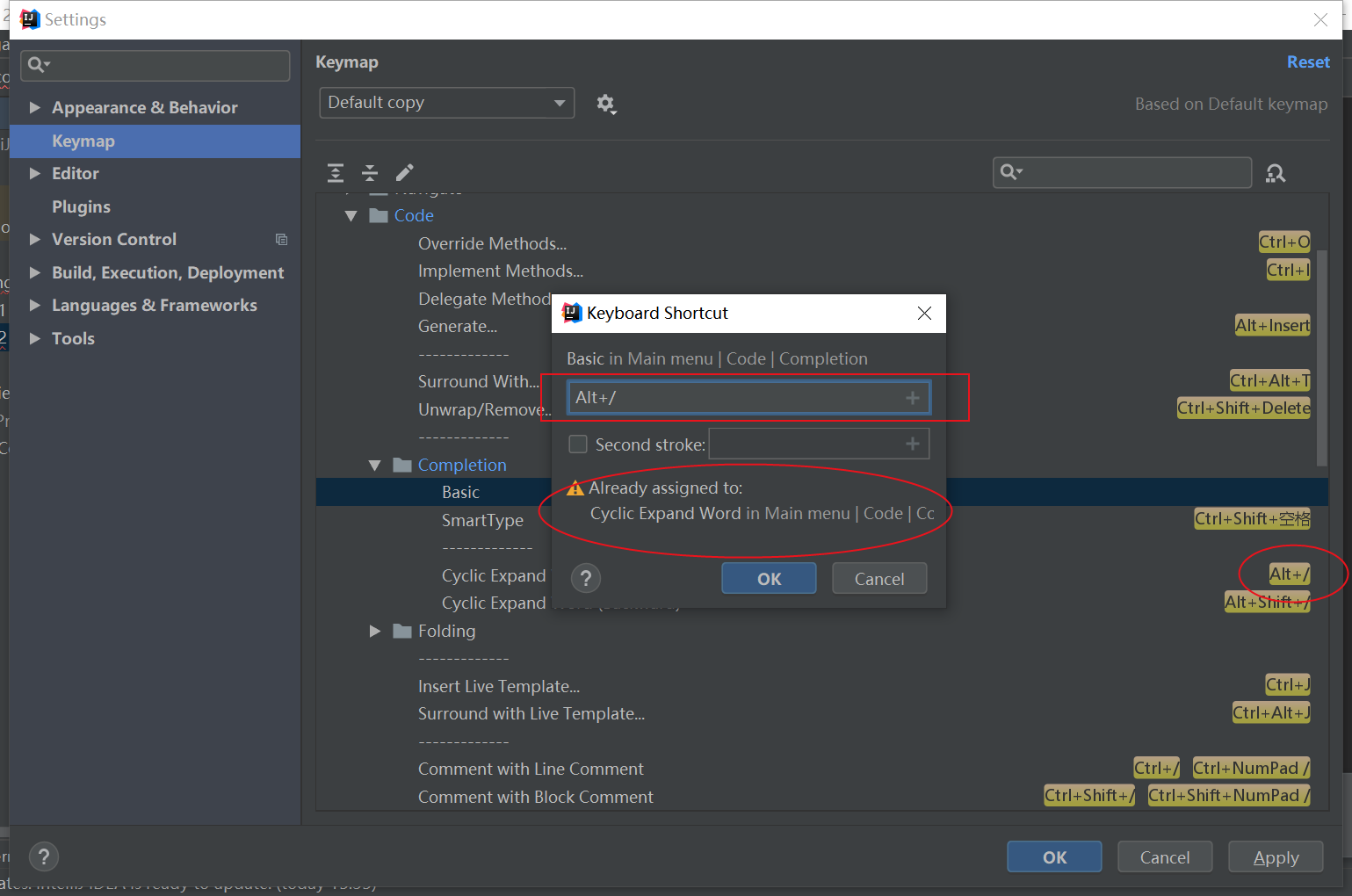
Task: Click Find Actions by Shortcut icon
Action: [1276, 173]
